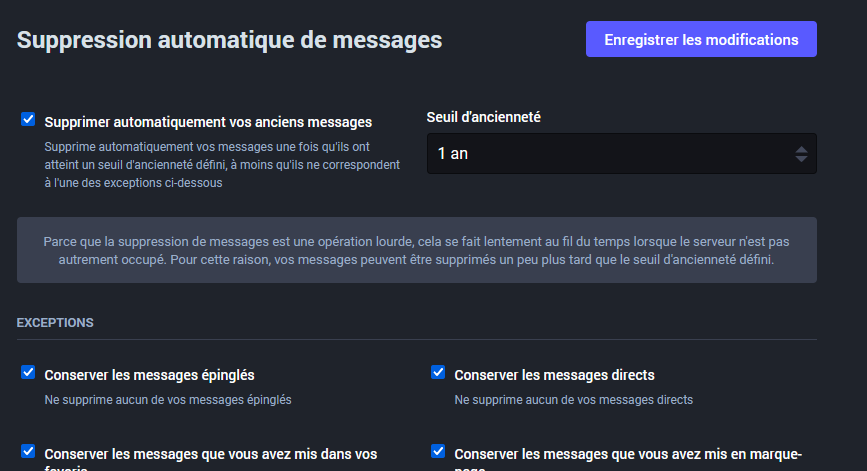867x471 pixels.
Task: Click the Conserver les messages épinglés label text
Action: [149, 375]
